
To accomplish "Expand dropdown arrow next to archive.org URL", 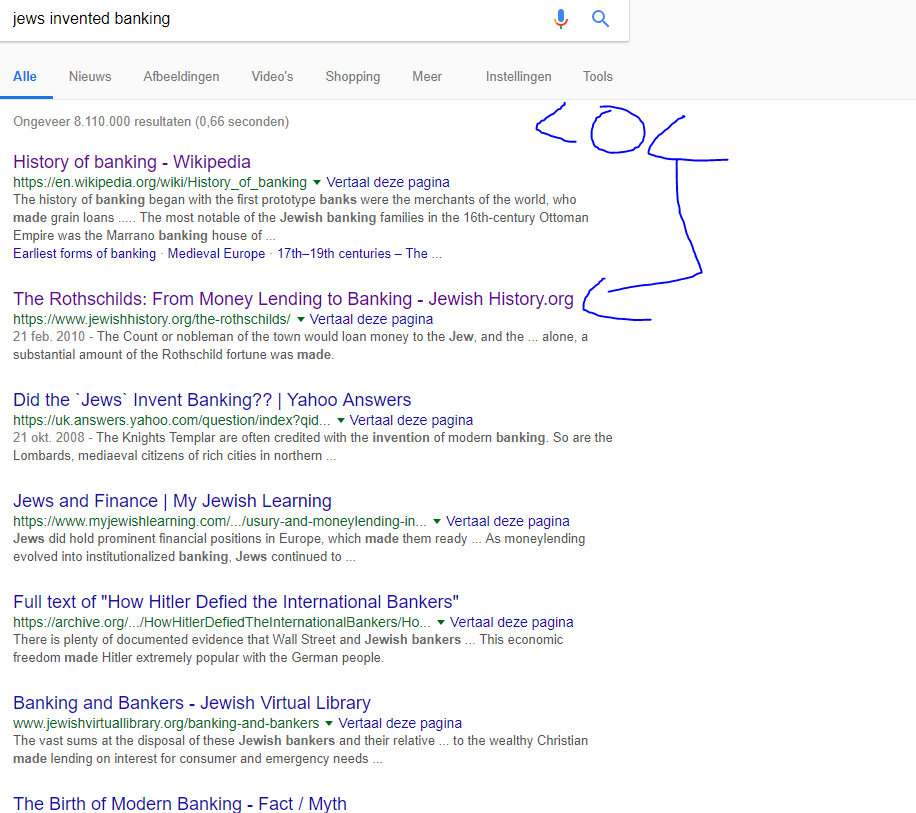I will [x=441, y=623].
